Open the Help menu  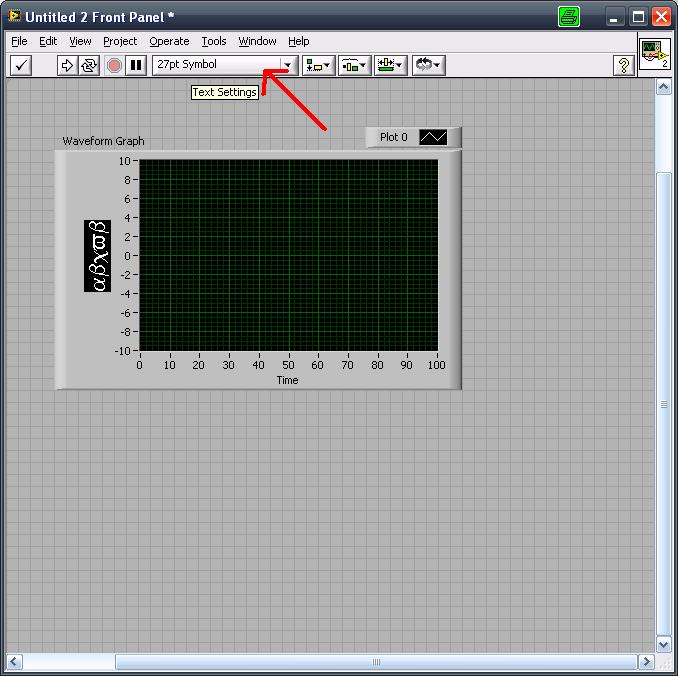298,41
